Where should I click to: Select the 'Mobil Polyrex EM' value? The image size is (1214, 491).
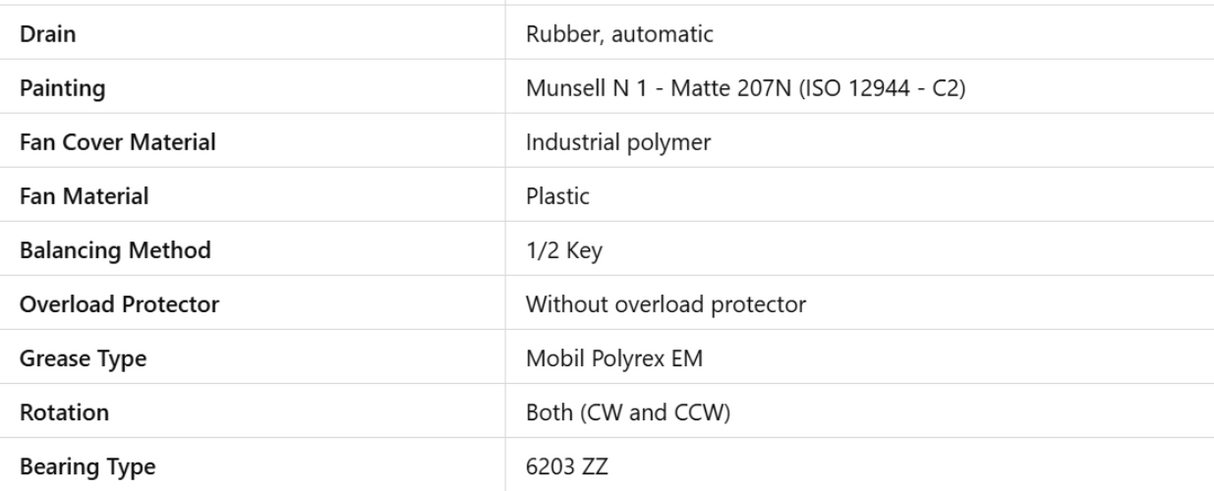614,358
